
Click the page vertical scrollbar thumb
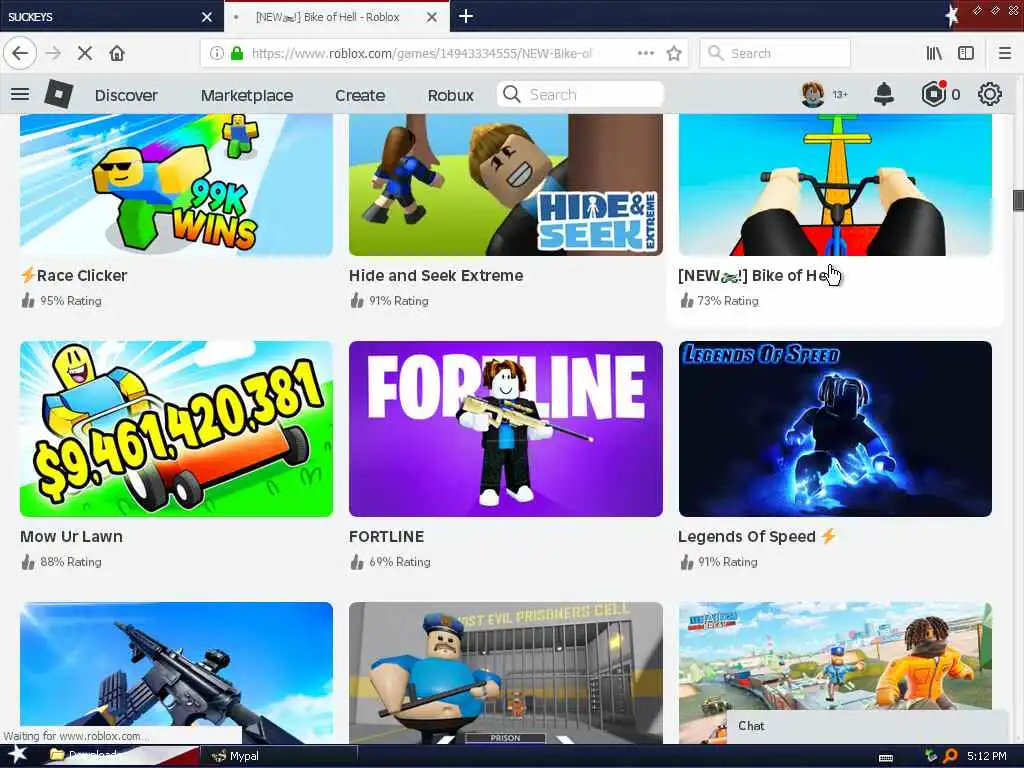click(x=1018, y=200)
